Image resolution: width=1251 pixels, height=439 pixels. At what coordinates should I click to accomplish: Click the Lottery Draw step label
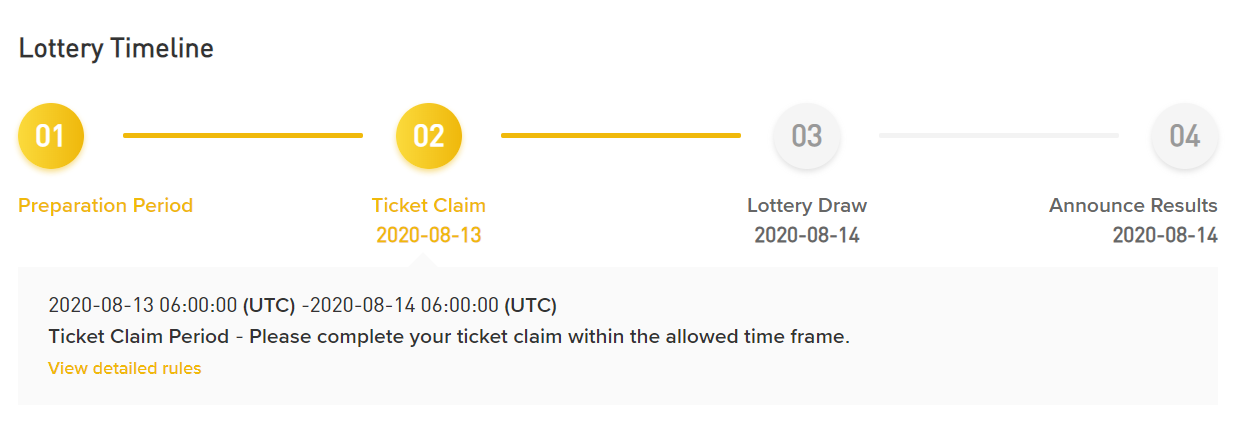807,206
